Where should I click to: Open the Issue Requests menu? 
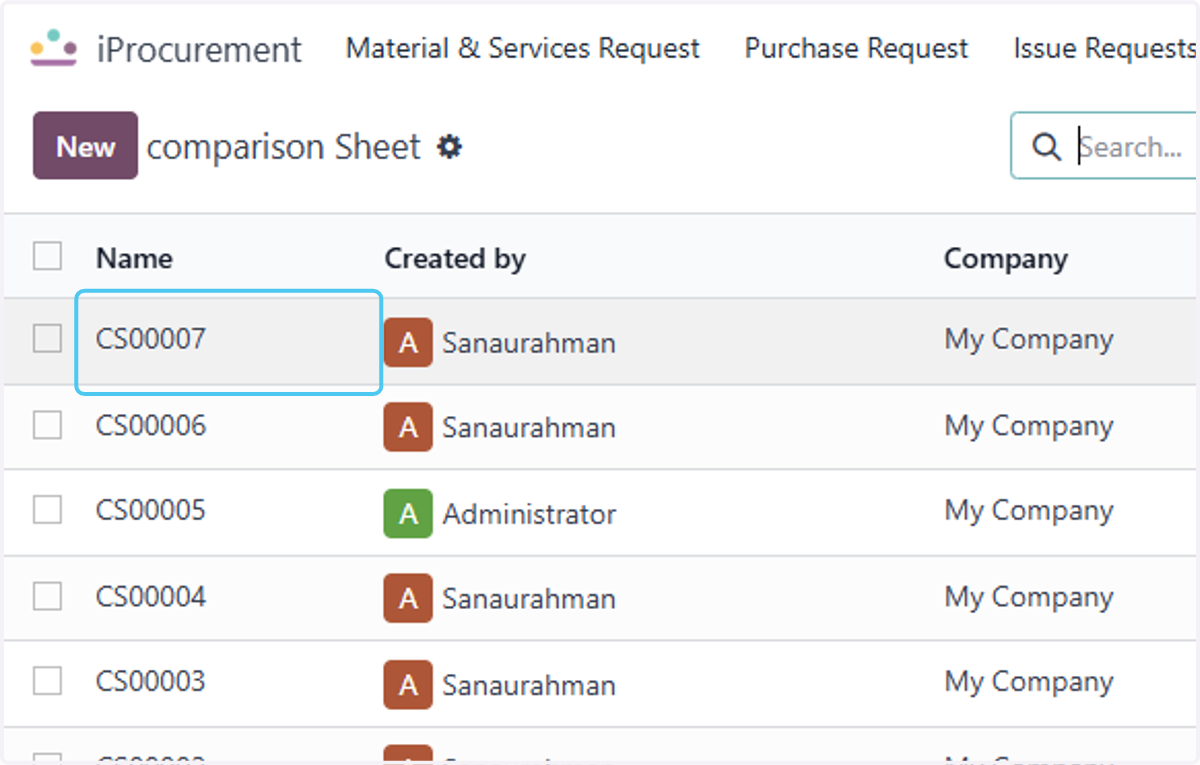(1105, 48)
